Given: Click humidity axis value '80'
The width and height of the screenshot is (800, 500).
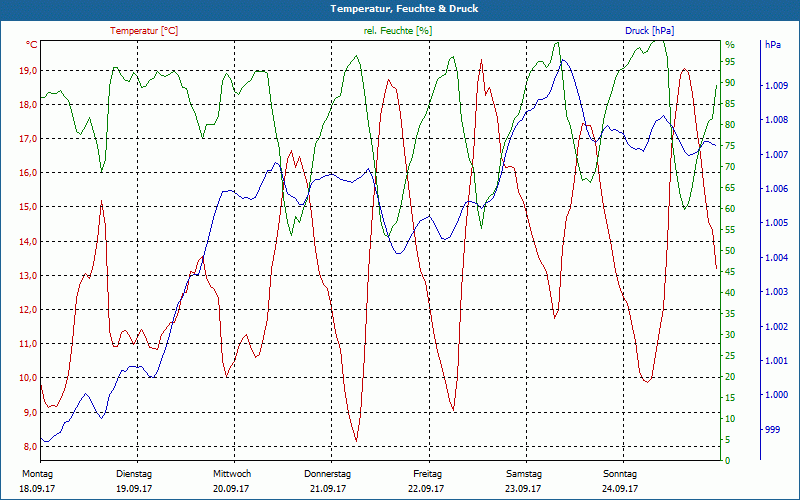Looking at the screenshot, I should 730,125.
